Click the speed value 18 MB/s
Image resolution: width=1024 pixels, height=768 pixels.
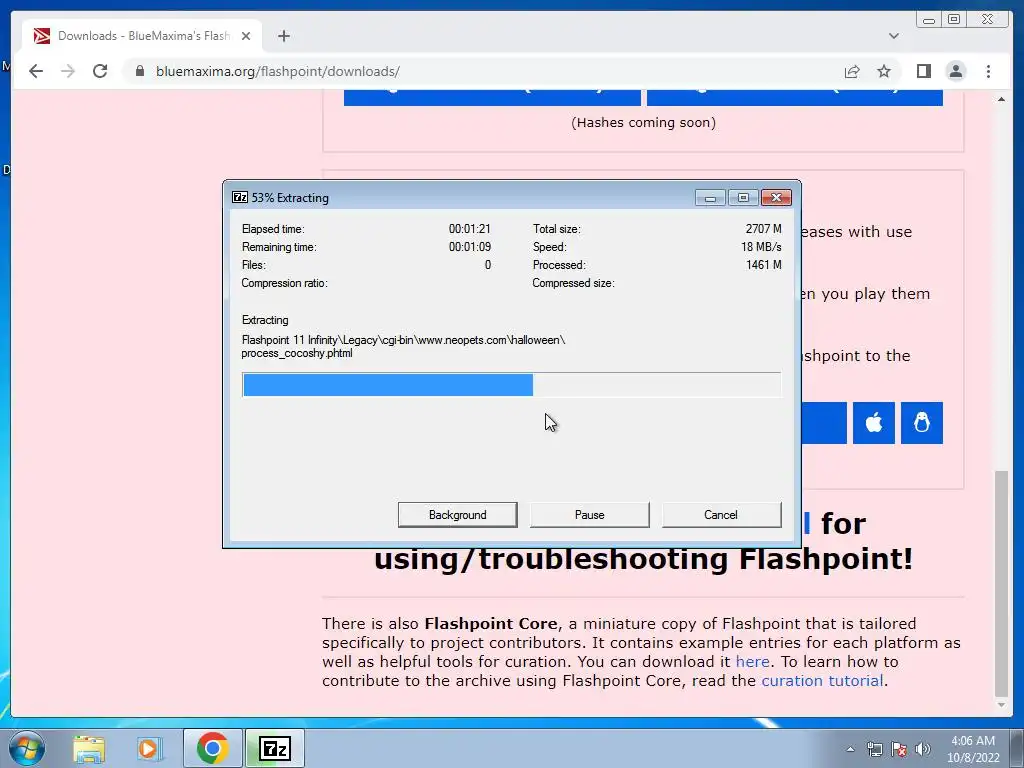click(761, 247)
